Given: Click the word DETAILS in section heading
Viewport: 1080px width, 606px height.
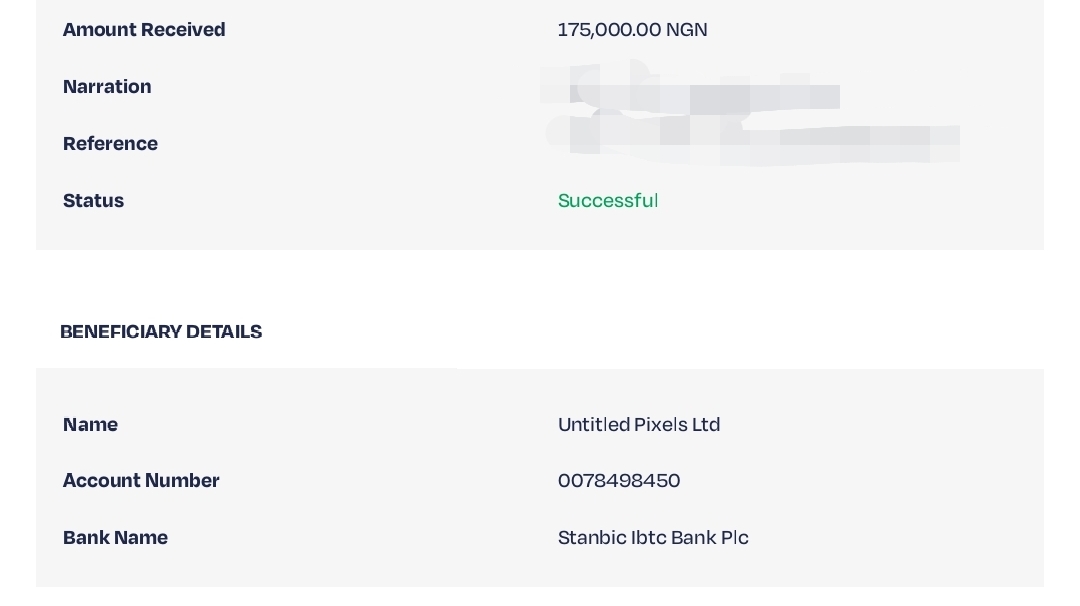Looking at the screenshot, I should coord(224,332).
